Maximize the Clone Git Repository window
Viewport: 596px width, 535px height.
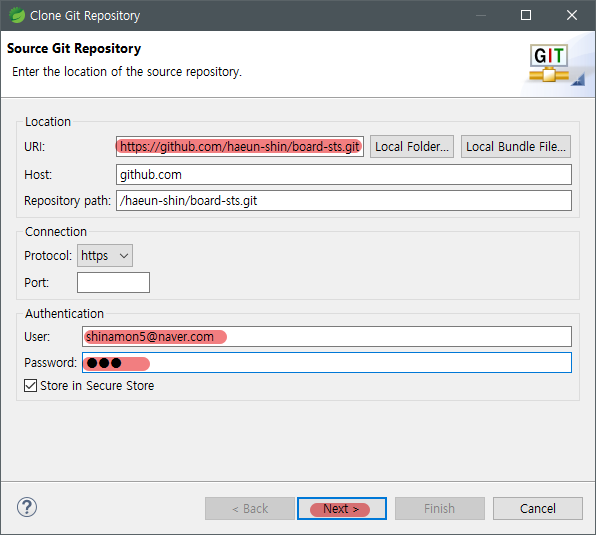(526, 15)
